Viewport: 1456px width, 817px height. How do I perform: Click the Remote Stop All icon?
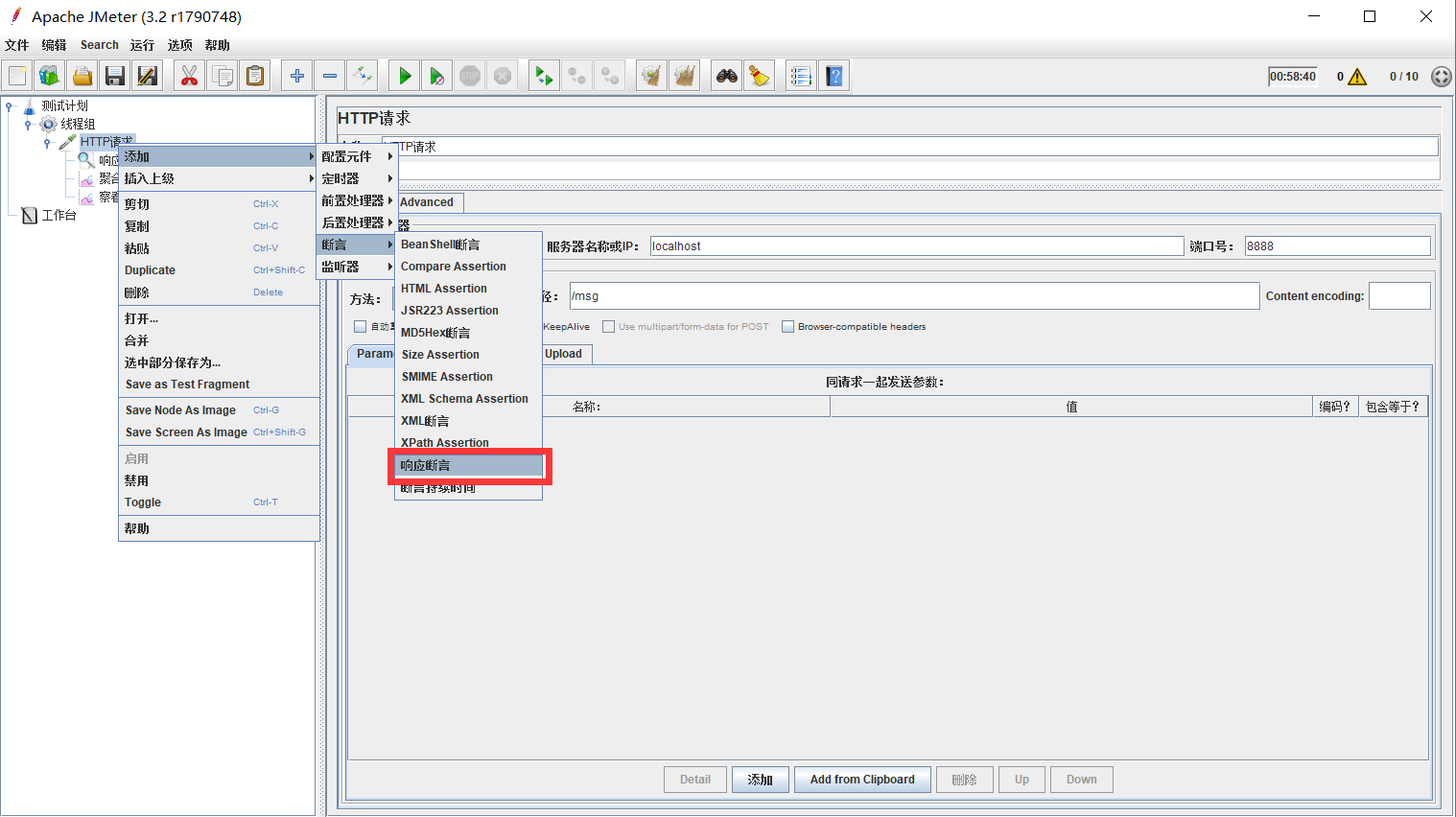577,76
